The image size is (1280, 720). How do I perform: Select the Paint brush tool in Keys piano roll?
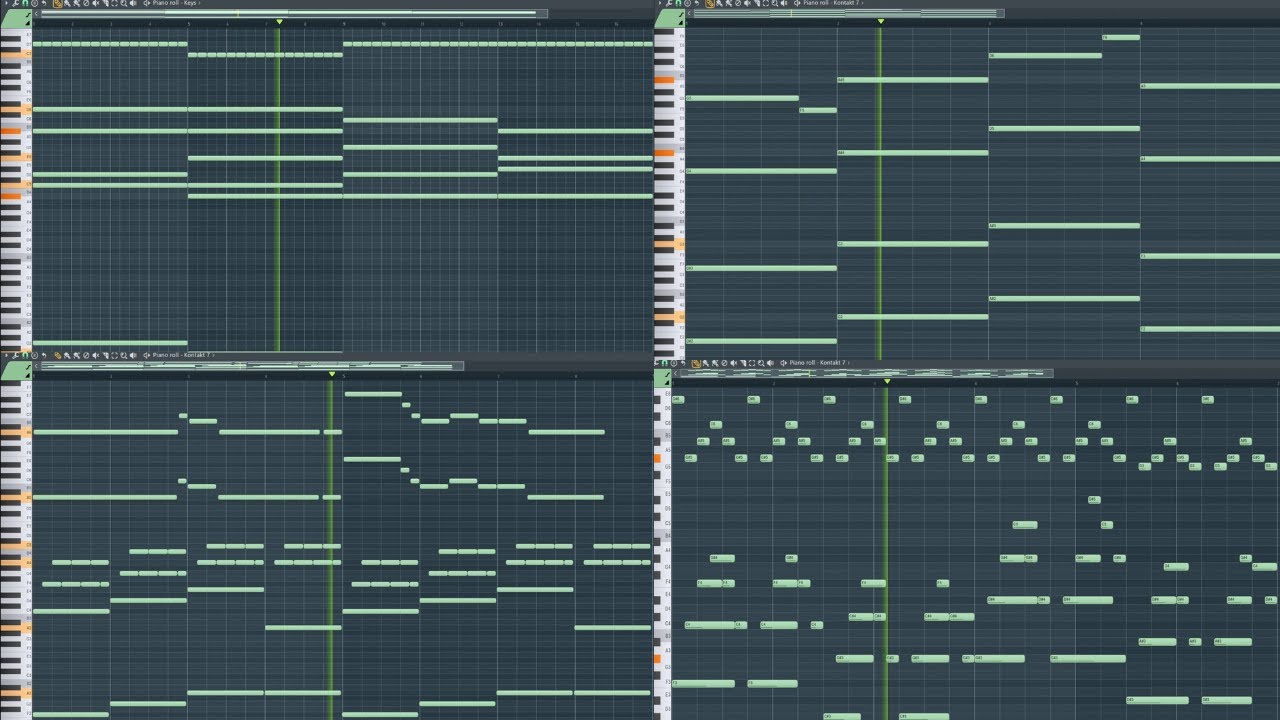point(67,3)
